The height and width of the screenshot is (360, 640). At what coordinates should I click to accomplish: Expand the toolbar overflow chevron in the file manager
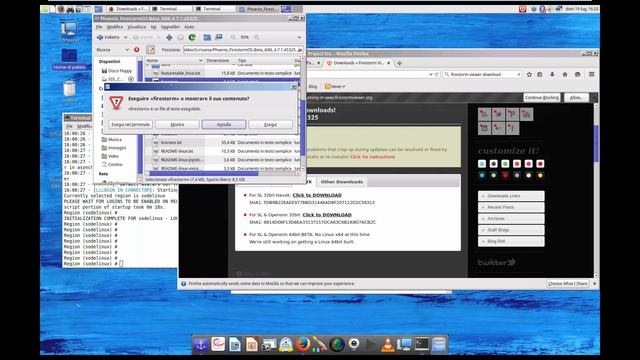click(299, 37)
